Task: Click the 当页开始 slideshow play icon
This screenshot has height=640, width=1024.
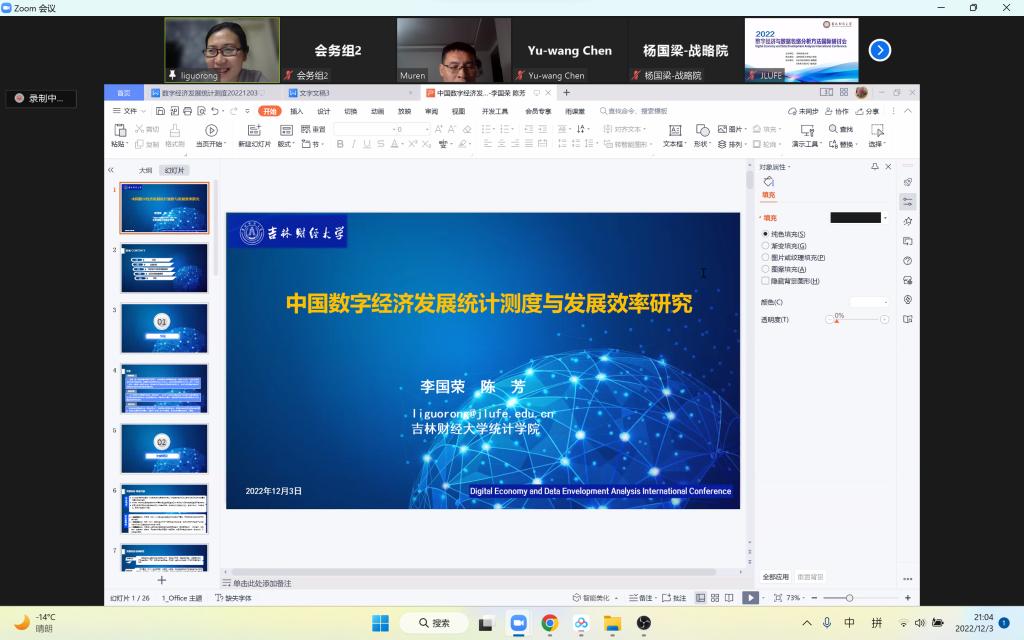Action: [x=211, y=130]
